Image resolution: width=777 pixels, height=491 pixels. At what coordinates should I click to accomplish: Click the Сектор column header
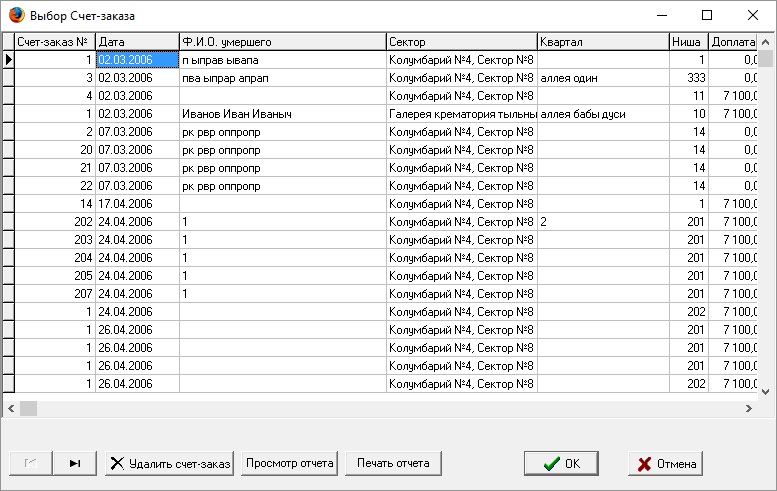(x=461, y=42)
